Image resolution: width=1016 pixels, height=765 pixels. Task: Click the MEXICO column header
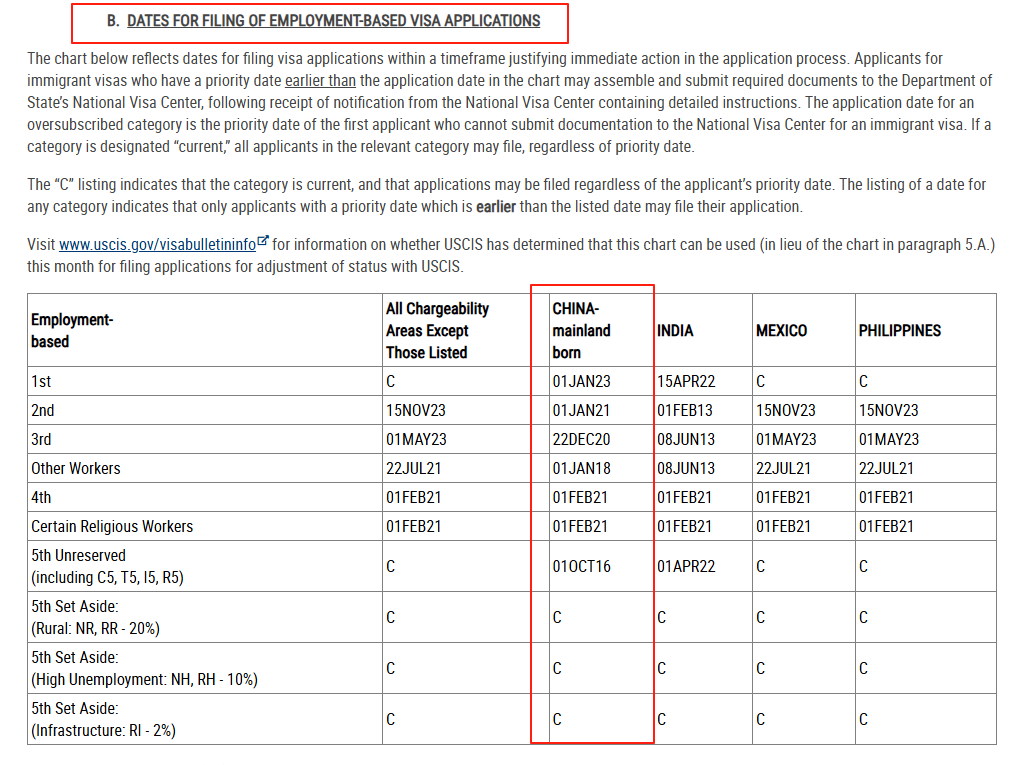point(781,330)
